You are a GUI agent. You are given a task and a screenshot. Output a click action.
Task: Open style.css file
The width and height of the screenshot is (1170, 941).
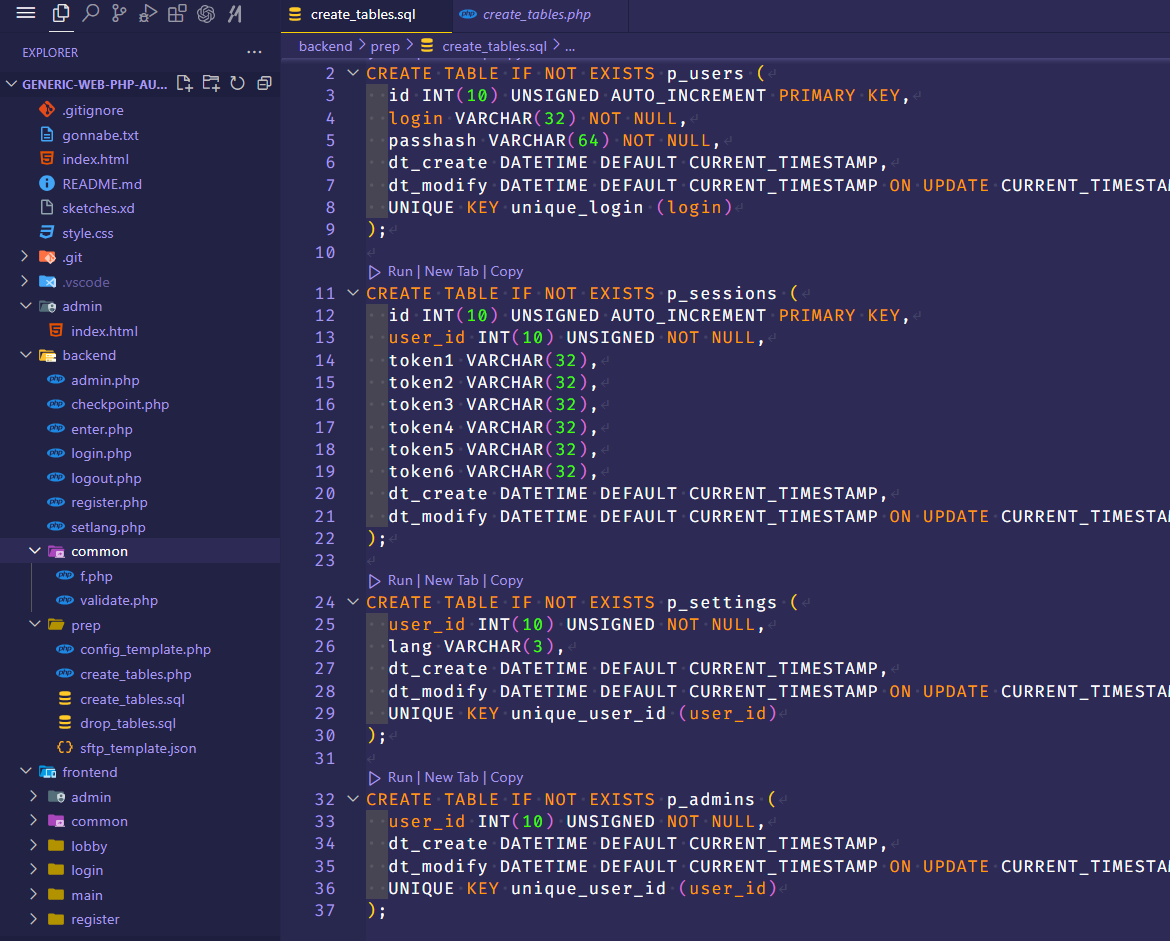pyautogui.click(x=87, y=233)
